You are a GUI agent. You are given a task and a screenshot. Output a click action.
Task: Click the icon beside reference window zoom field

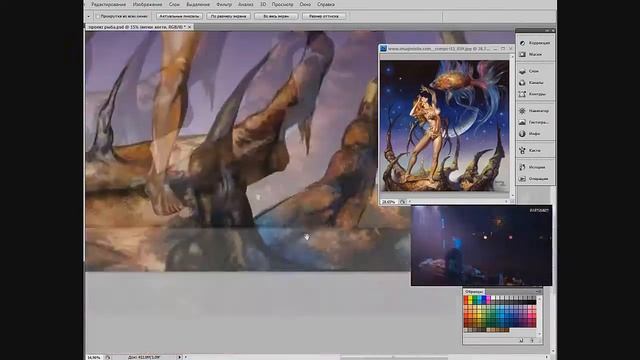[x=402, y=202]
